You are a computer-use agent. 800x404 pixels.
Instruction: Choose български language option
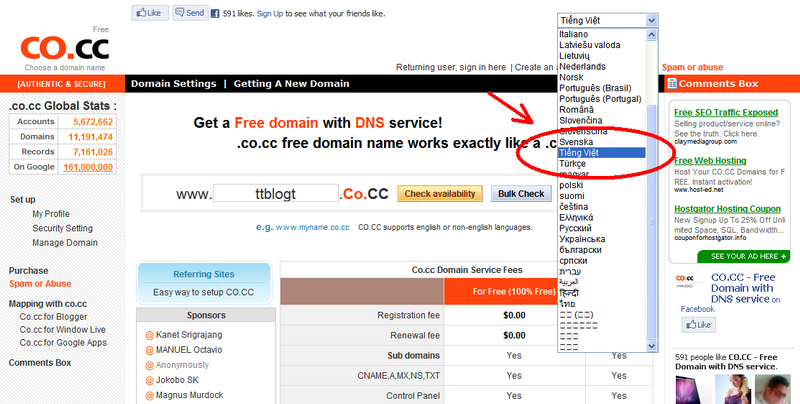point(580,249)
